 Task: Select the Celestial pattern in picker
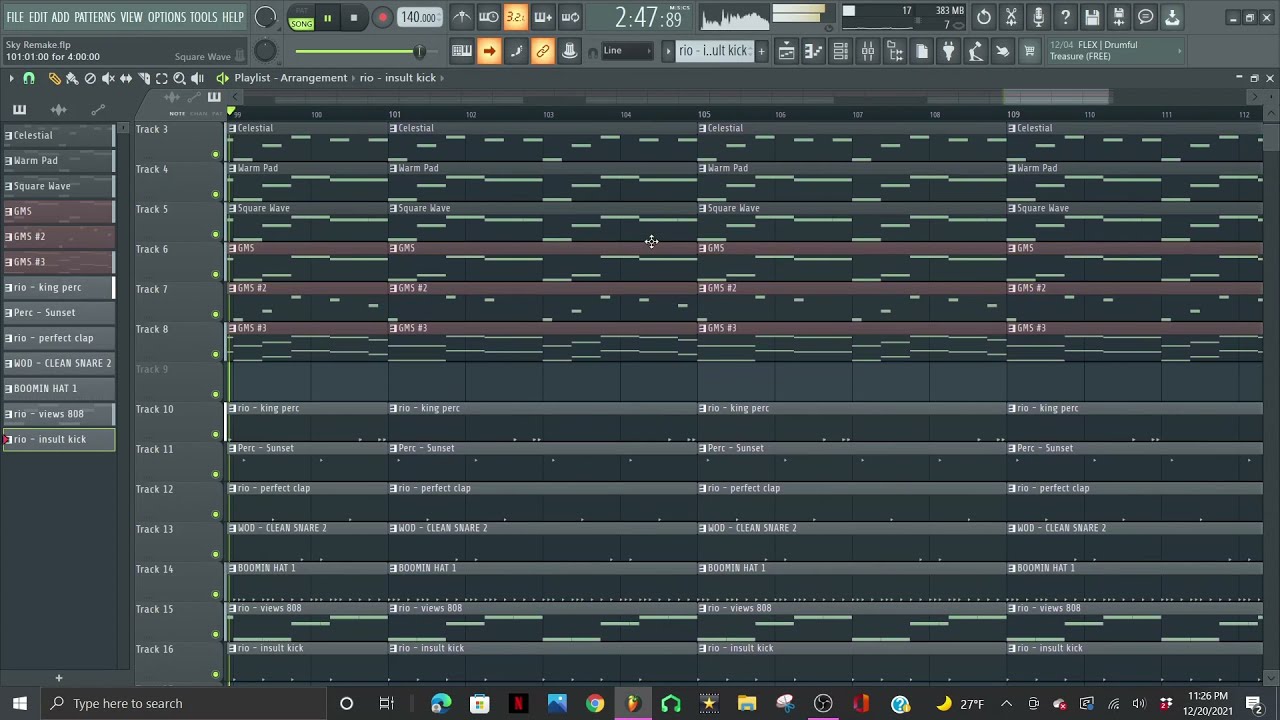[59, 135]
